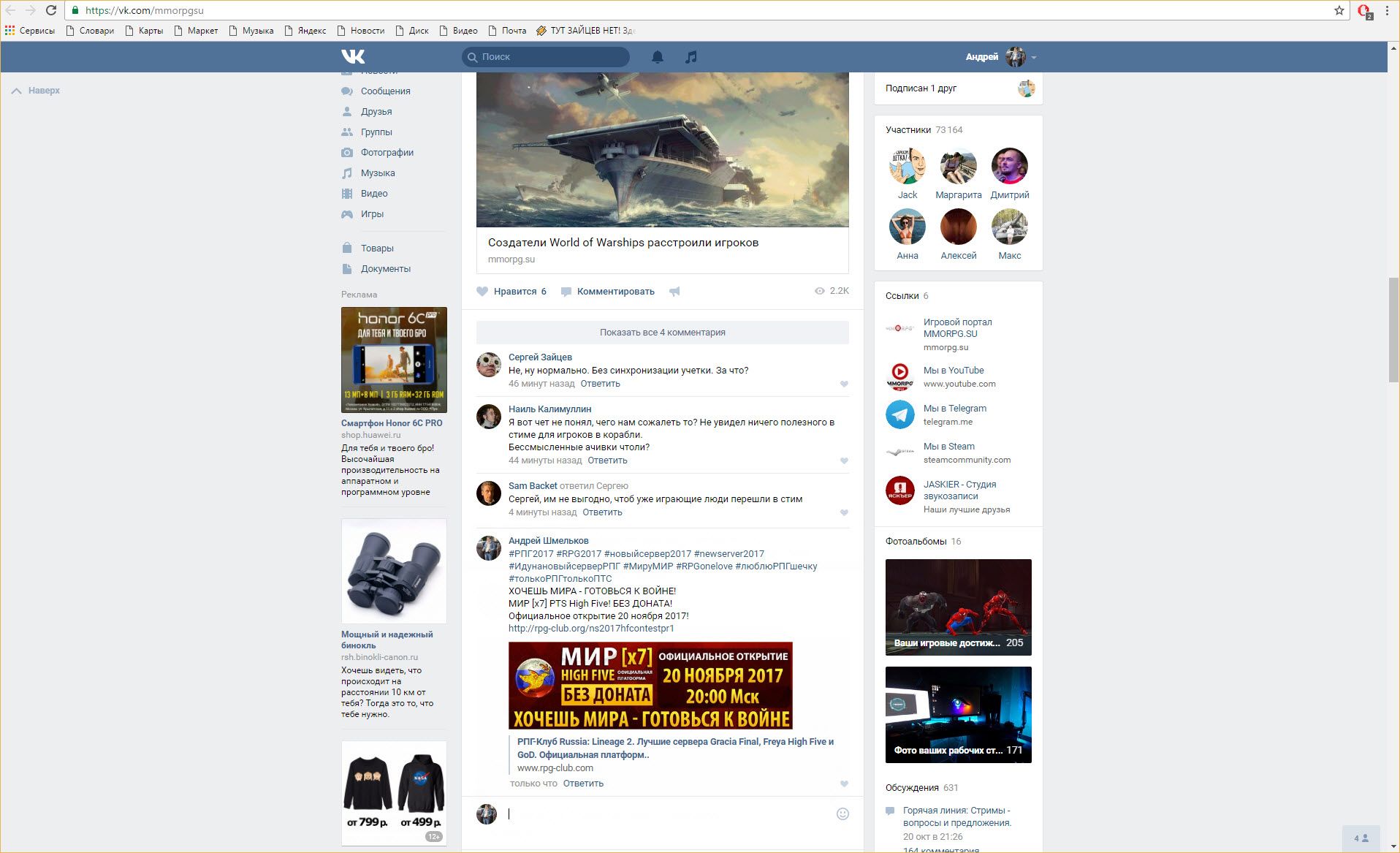Viewport: 1400px width, 853px height.
Task: Open Игровой портал MMORPG.SU link
Action: coord(957,328)
